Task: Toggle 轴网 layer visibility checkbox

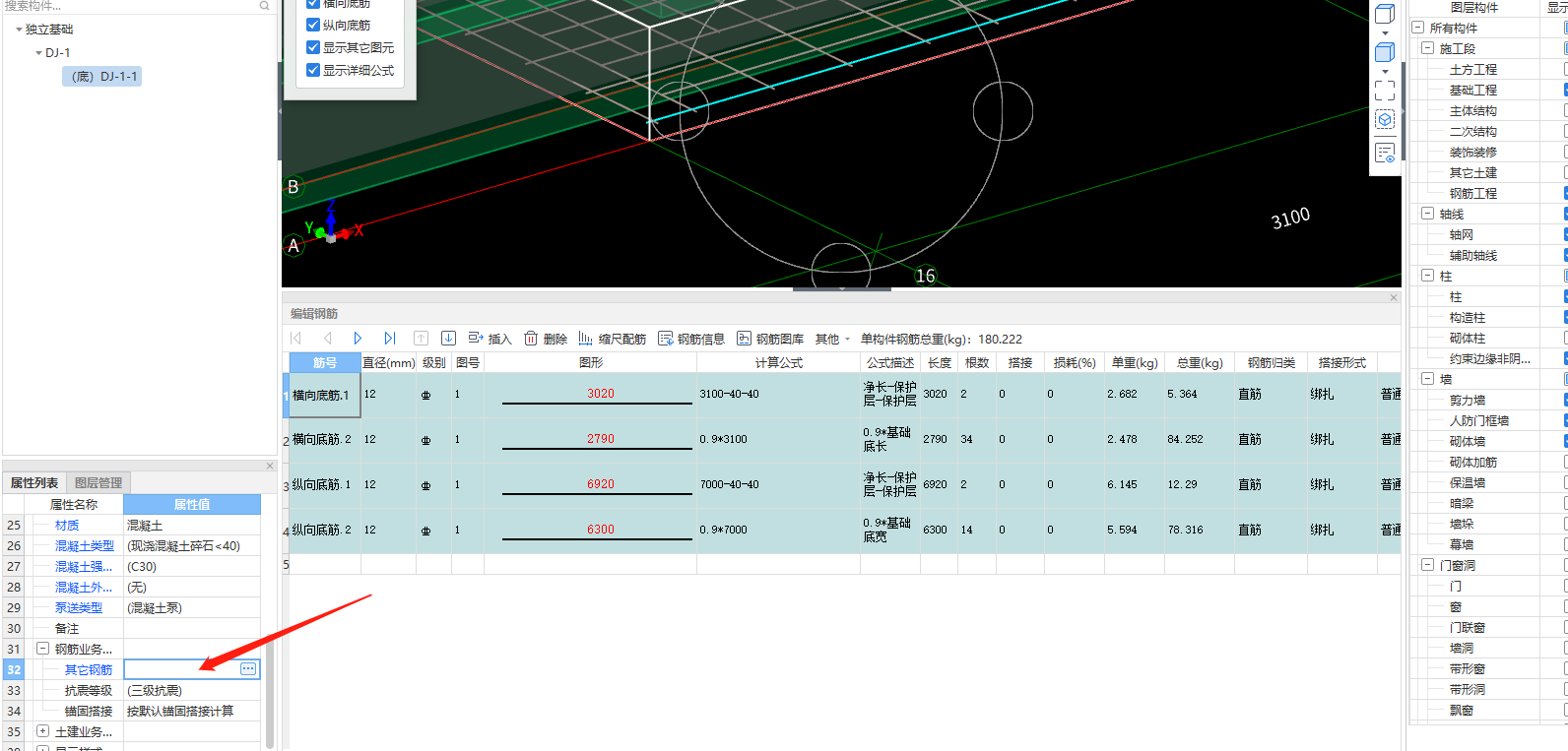Action: point(1565,234)
